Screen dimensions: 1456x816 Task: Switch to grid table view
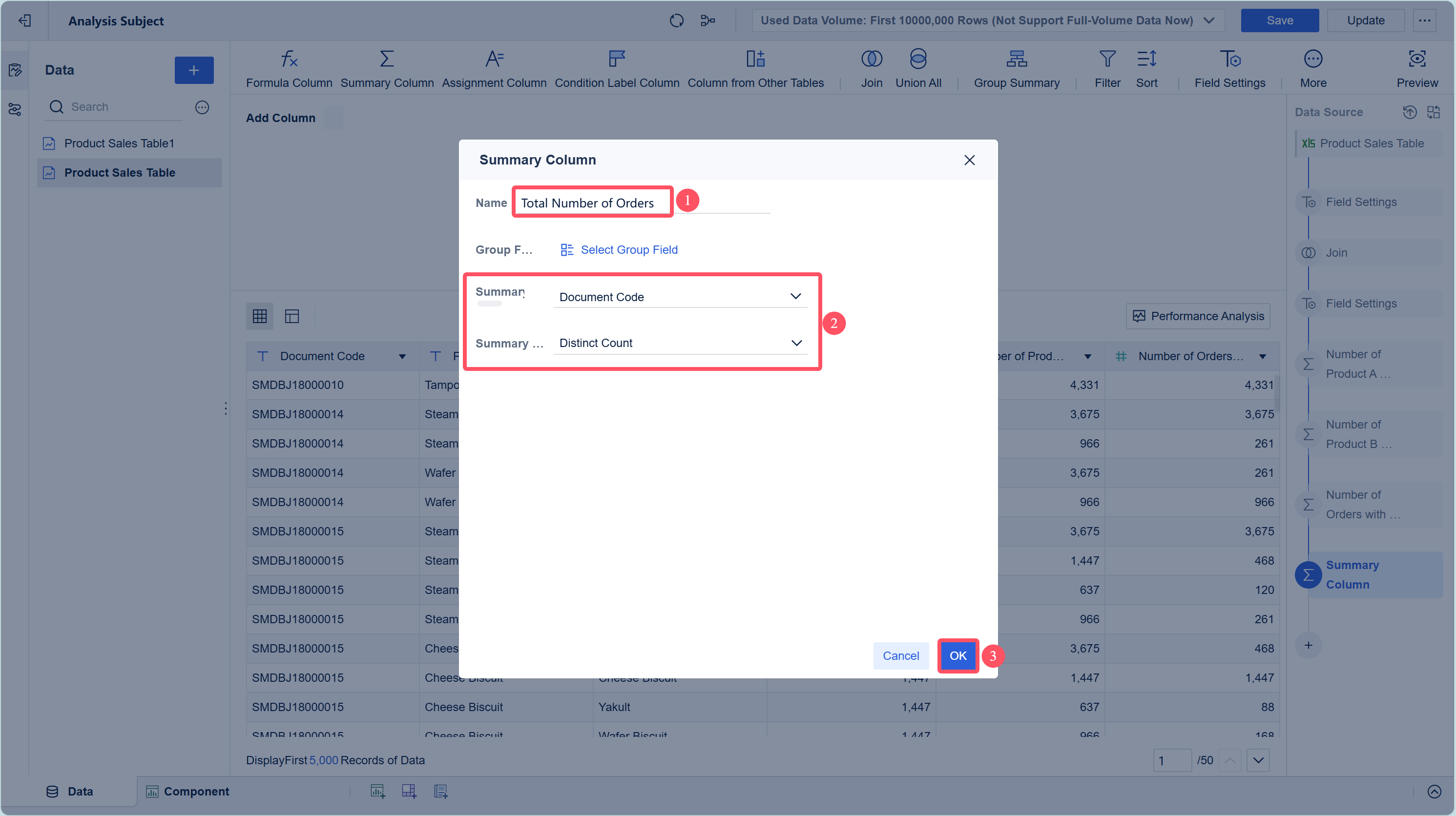[259, 316]
